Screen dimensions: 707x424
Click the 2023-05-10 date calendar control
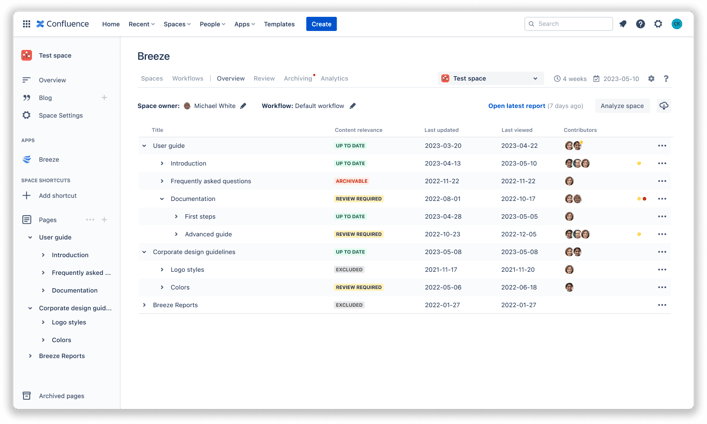[616, 78]
